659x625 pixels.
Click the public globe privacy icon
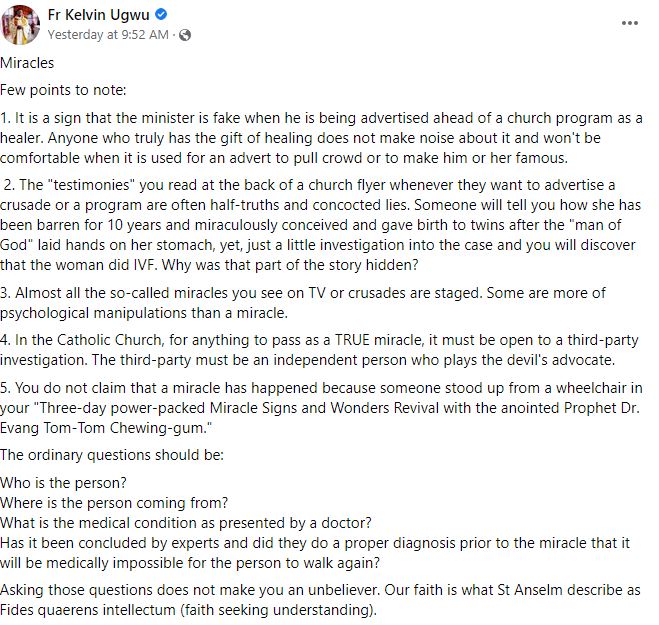click(x=185, y=35)
